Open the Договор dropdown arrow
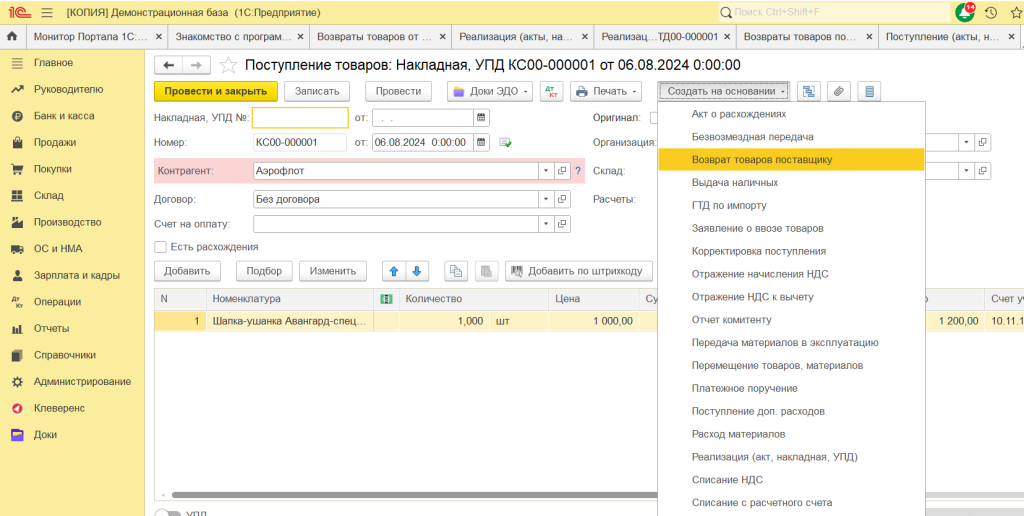Viewport: 1024px width, 516px height. click(546, 199)
